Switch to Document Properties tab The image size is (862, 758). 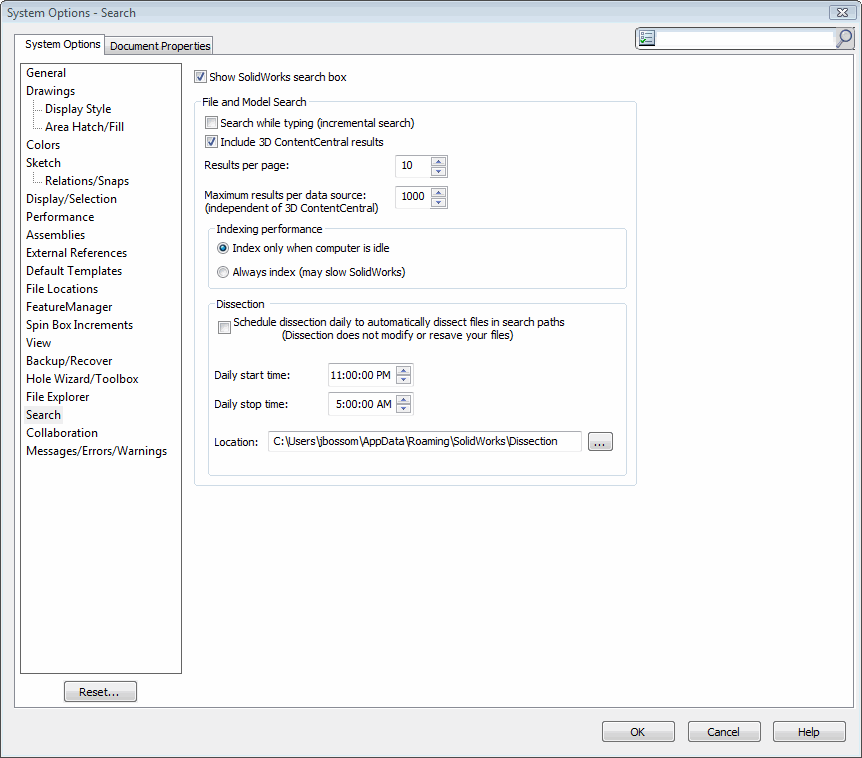pos(160,46)
